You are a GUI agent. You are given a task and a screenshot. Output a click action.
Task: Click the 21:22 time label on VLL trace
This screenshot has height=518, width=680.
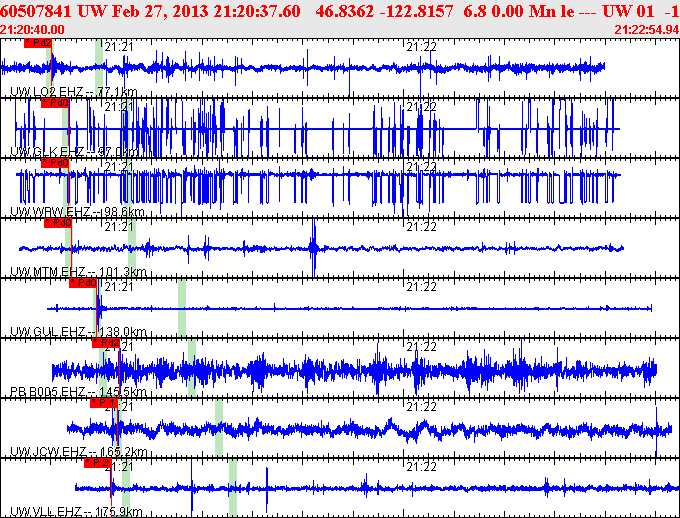tap(421, 466)
